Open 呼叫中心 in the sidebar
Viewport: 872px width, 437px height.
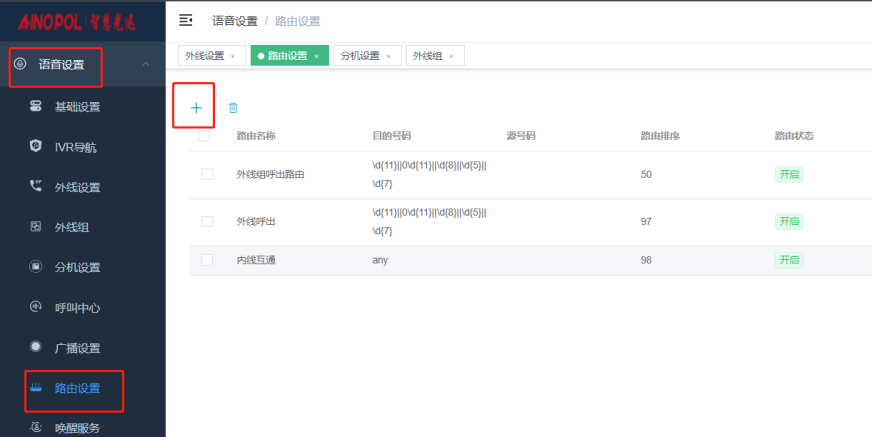tap(77, 308)
